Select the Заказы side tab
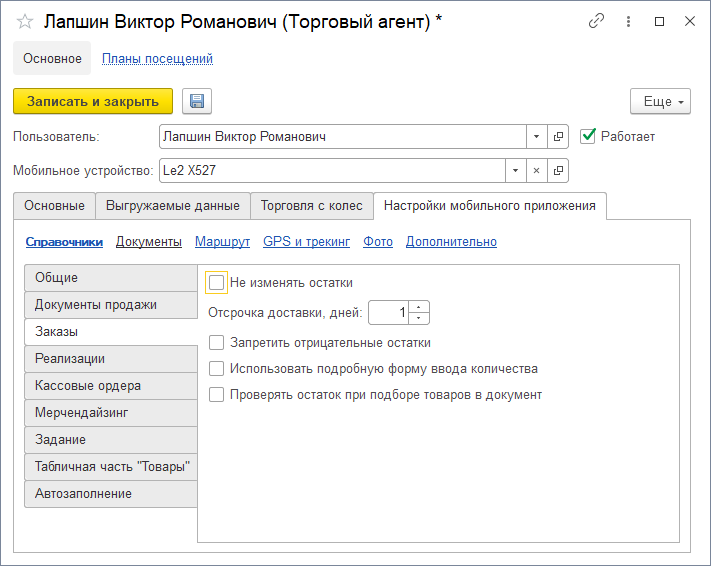This screenshot has height=566, width=711. 111,332
